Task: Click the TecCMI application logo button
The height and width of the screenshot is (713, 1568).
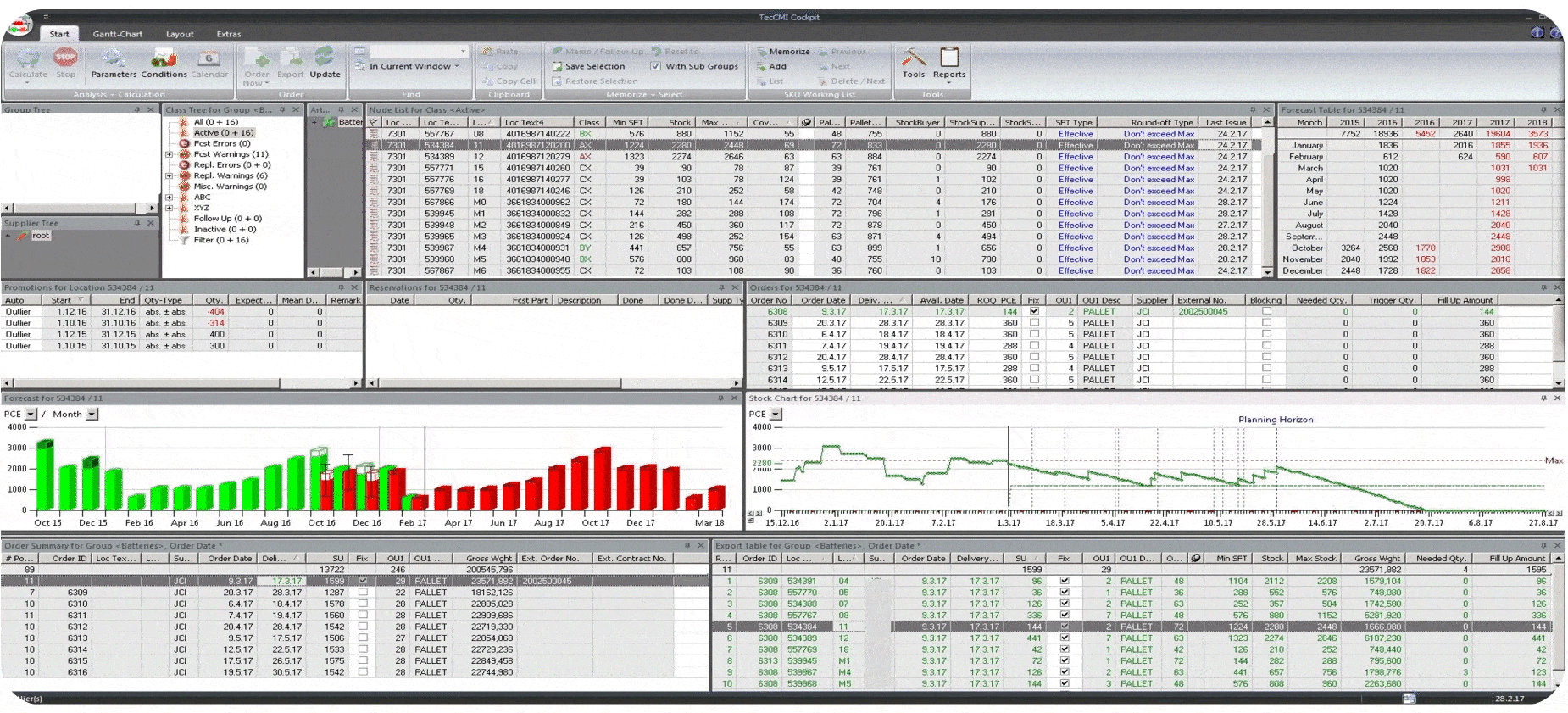Action: 20,25
